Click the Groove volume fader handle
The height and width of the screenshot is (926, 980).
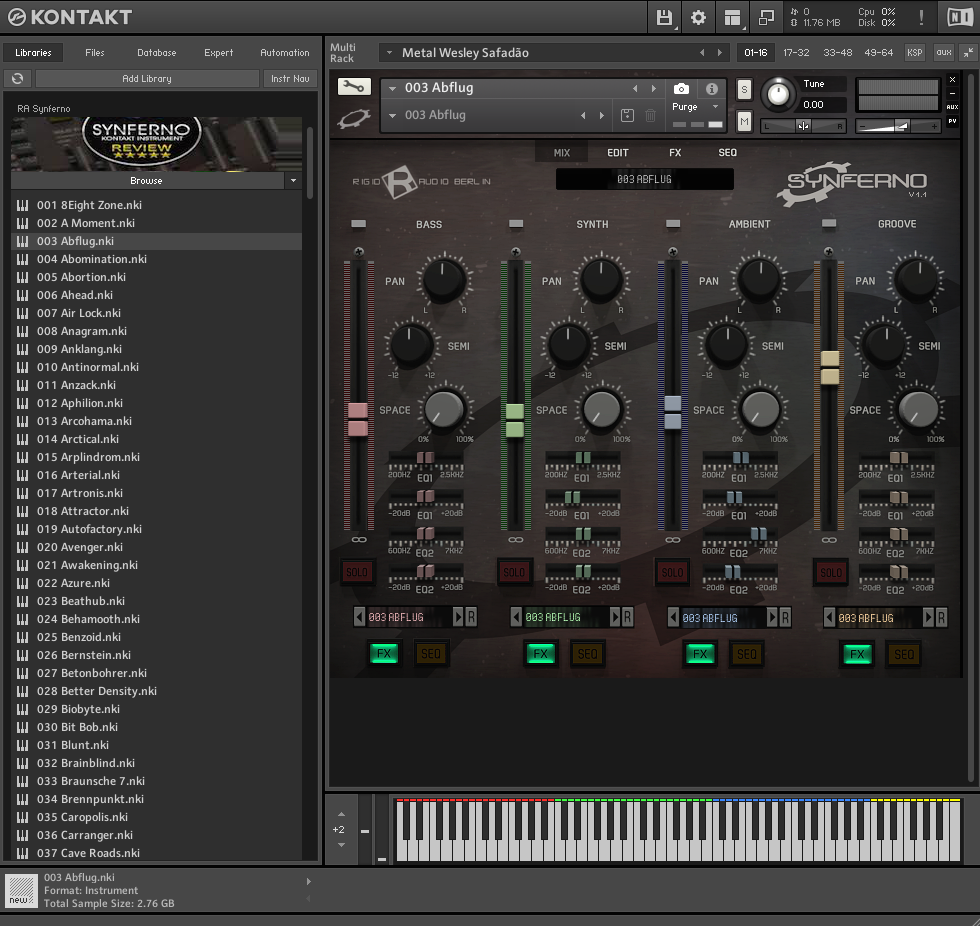tap(830, 367)
